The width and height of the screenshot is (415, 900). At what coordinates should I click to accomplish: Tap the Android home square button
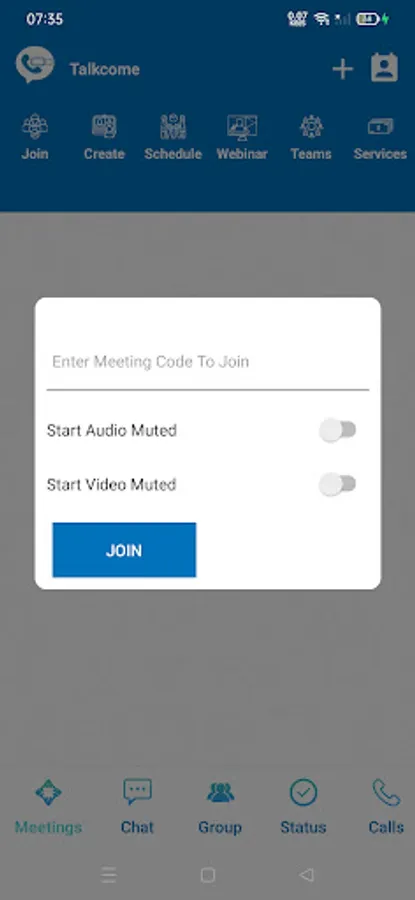[x=208, y=875]
